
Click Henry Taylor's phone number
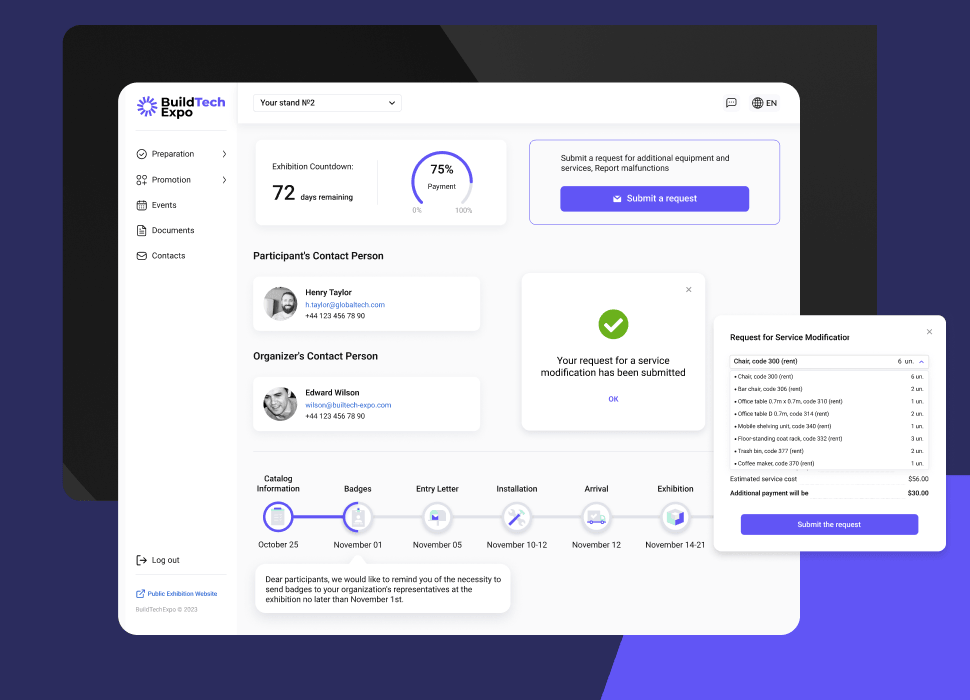tap(335, 316)
